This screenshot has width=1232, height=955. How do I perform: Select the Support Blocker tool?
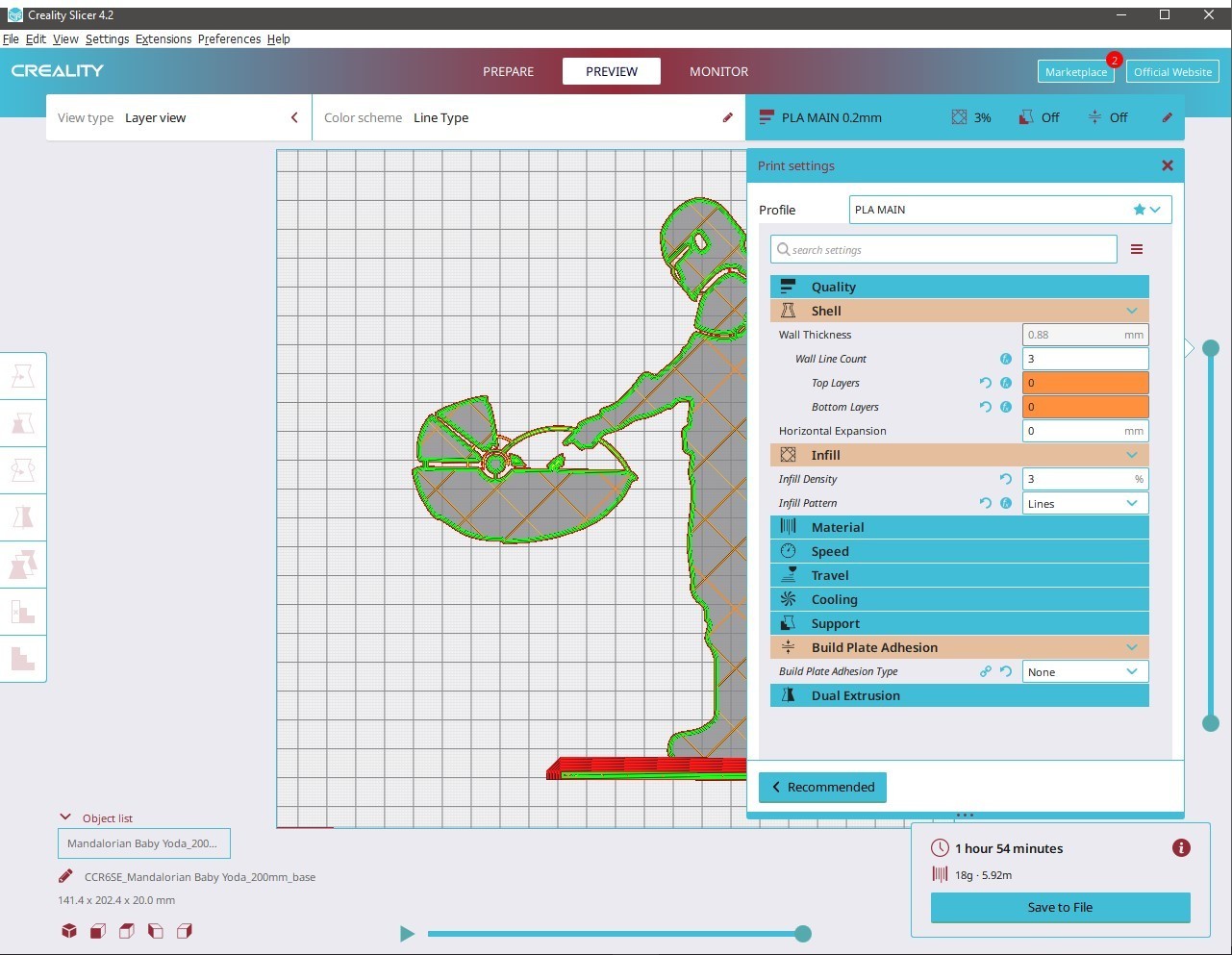[x=23, y=612]
